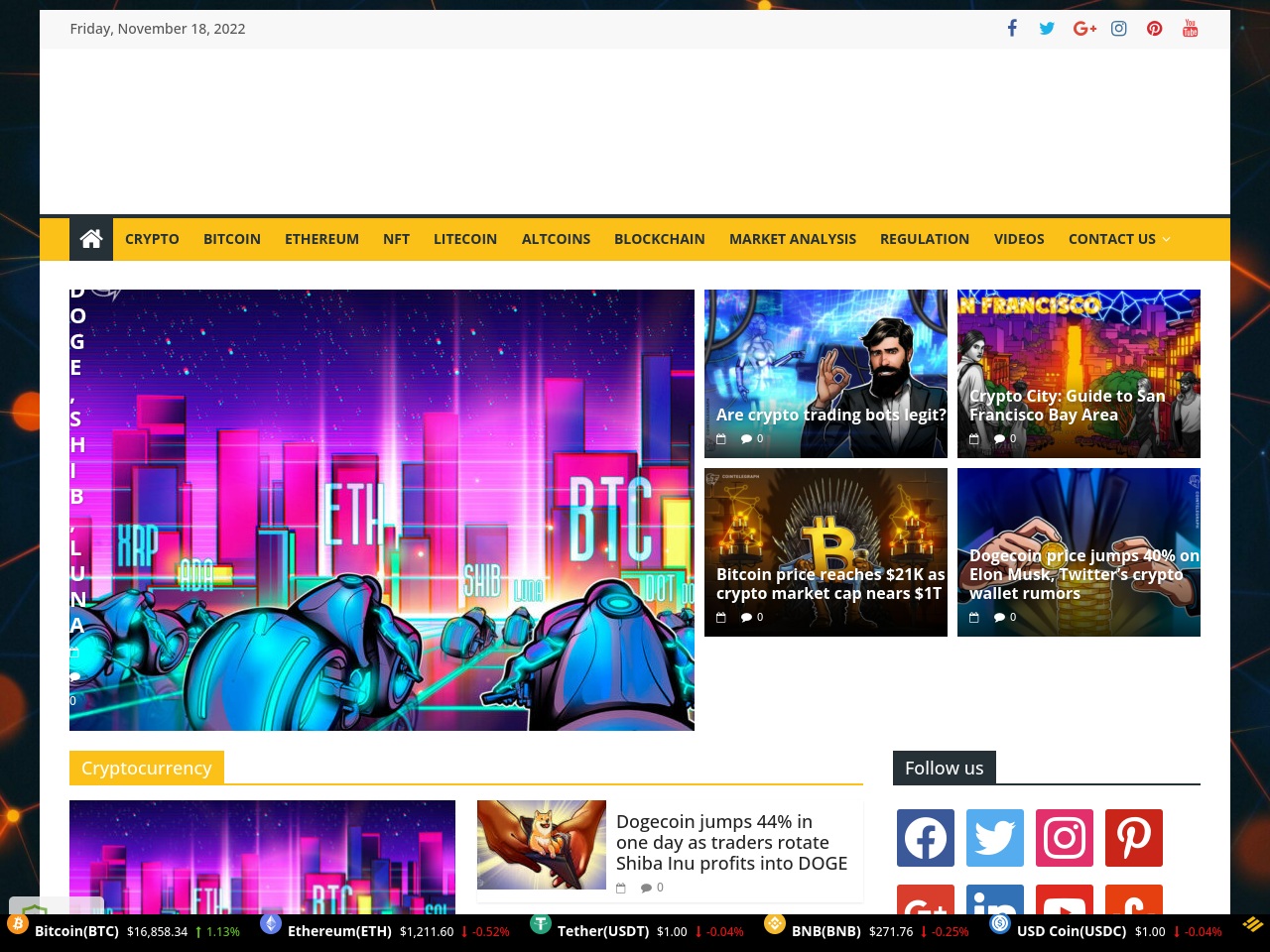Expand the Contact Us dropdown arrow
The image size is (1270, 952).
coord(1167,239)
